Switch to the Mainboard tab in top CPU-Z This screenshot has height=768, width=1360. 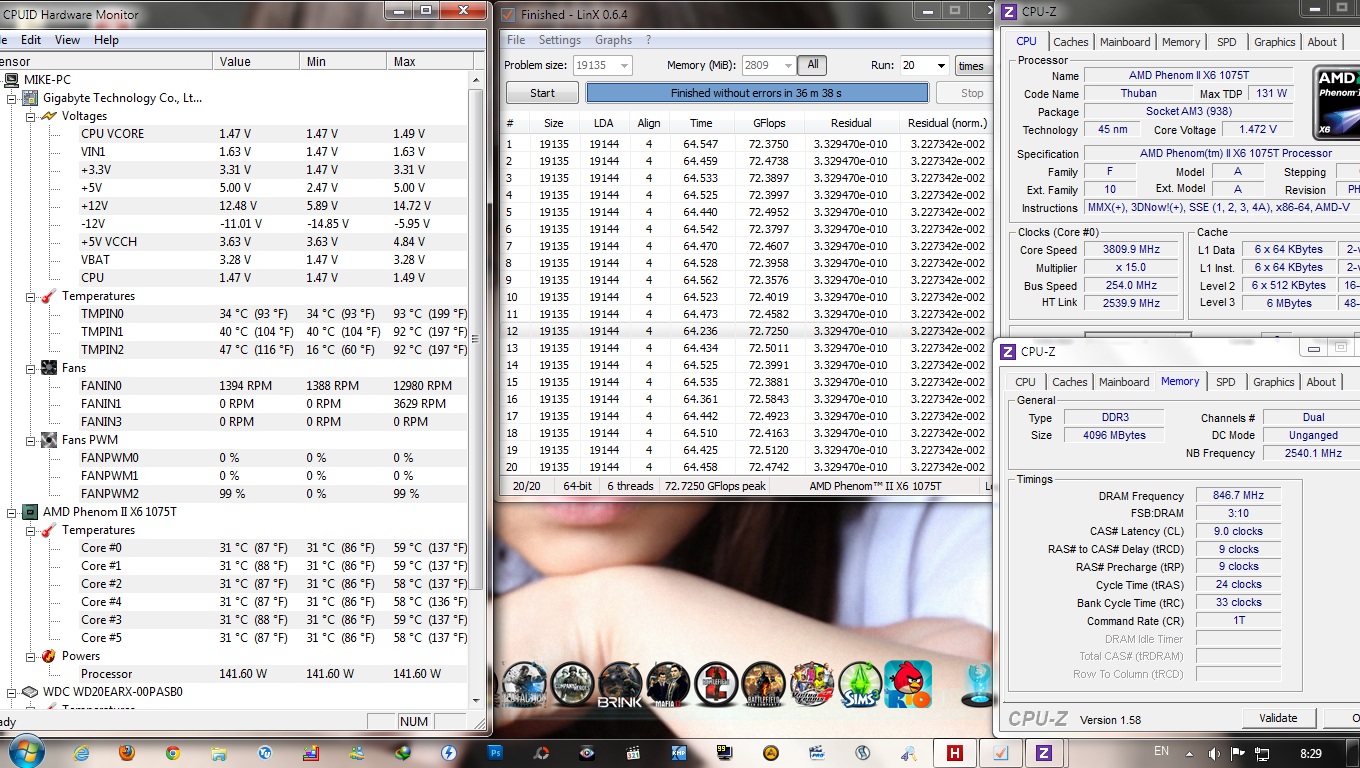coord(1125,42)
